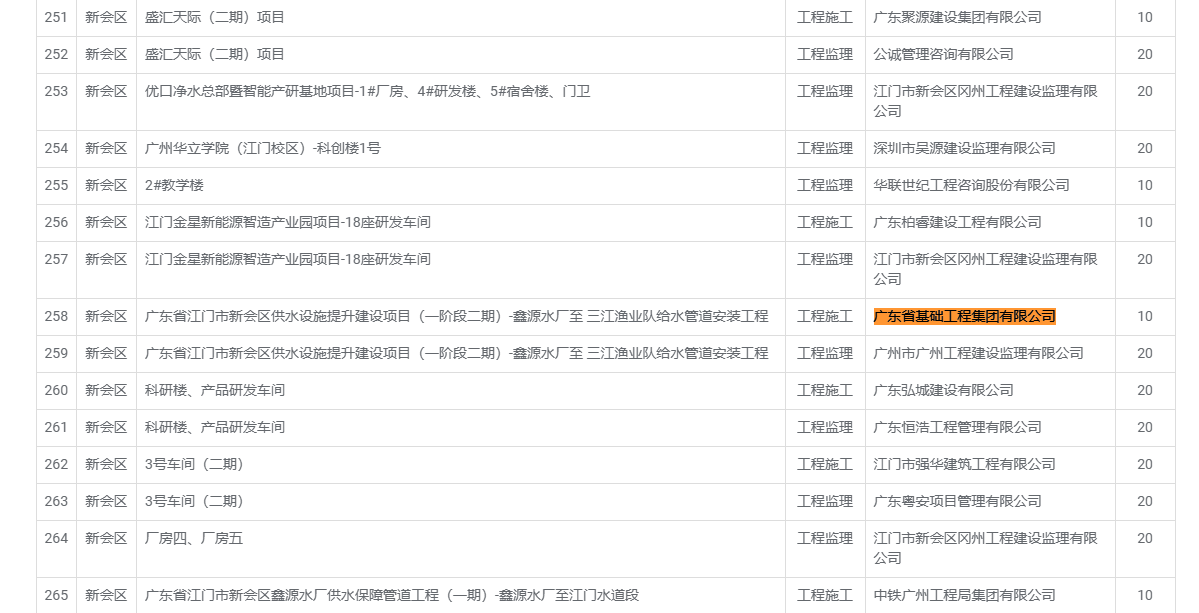
Task: Click 江门市新会区冈州工程建设监理有限公司 in row 257
Action: coord(985,269)
